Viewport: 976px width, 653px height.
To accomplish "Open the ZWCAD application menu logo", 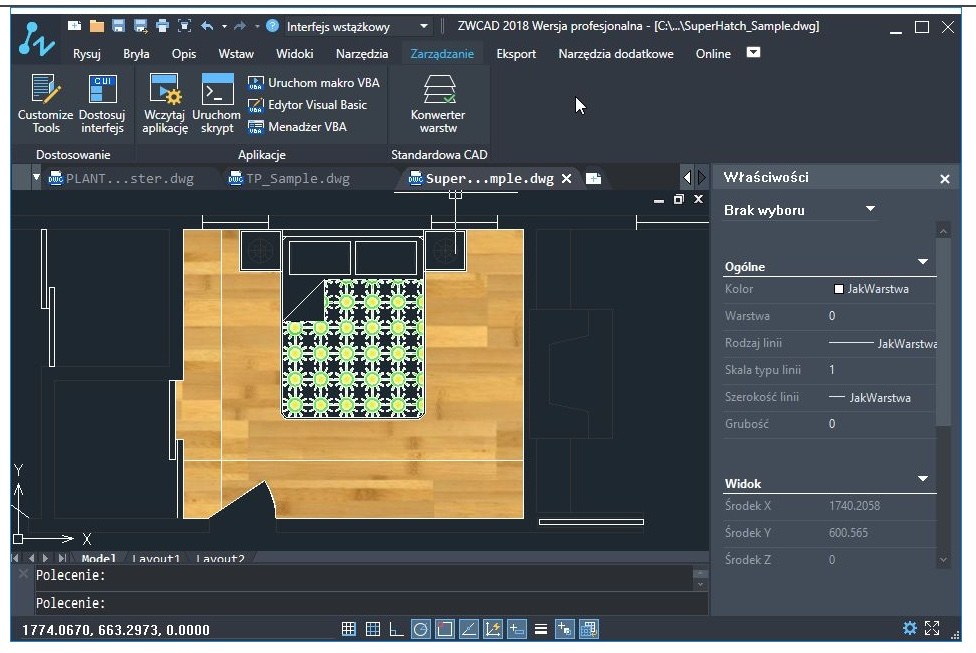I will (x=36, y=39).
